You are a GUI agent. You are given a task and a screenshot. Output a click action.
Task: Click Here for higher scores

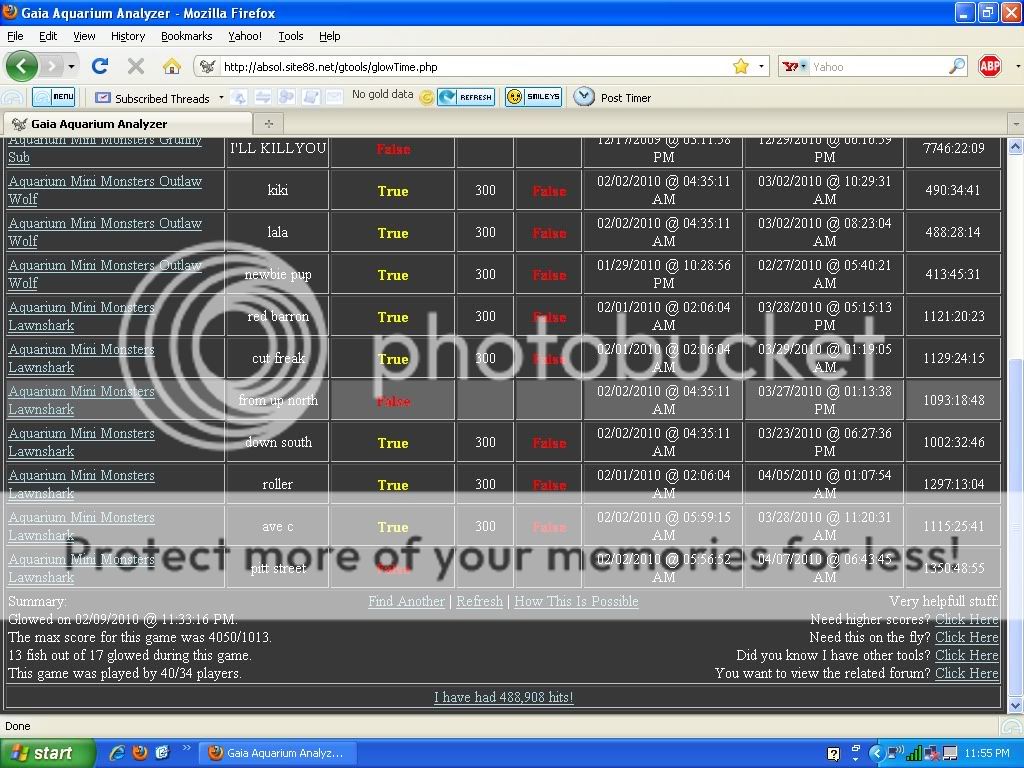click(965, 619)
